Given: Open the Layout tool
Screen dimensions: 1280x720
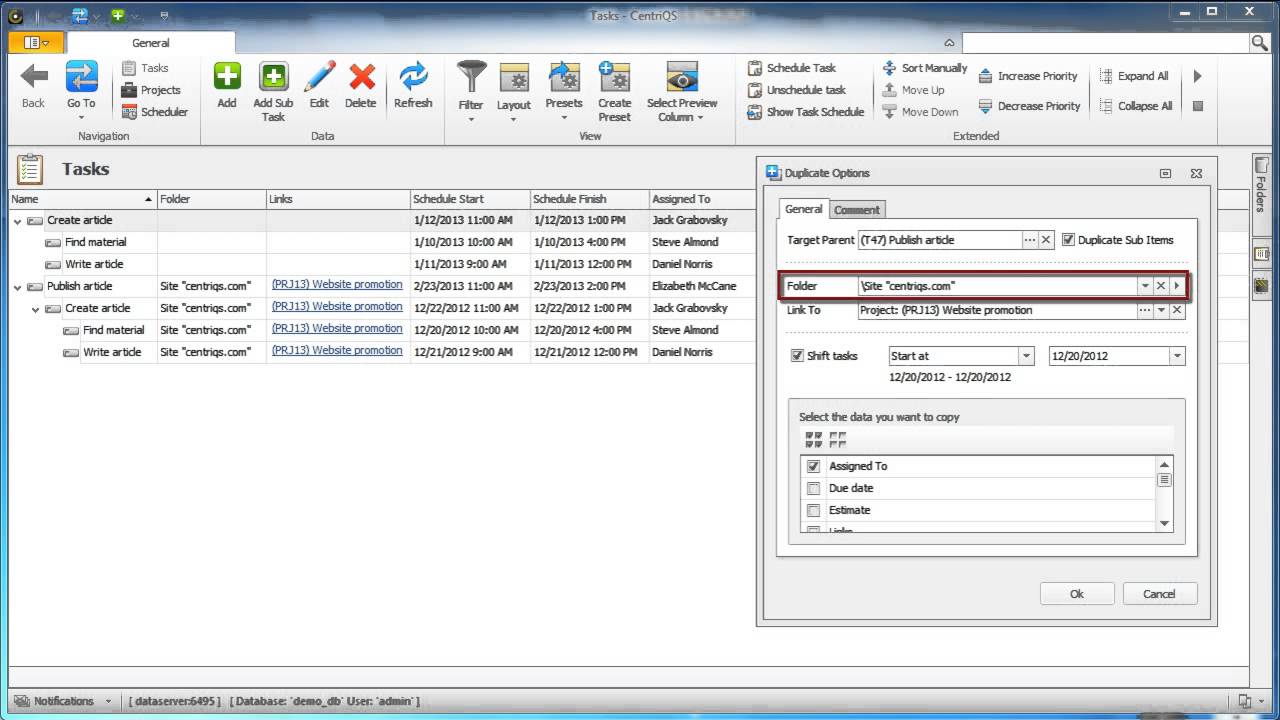Looking at the screenshot, I should (514, 91).
